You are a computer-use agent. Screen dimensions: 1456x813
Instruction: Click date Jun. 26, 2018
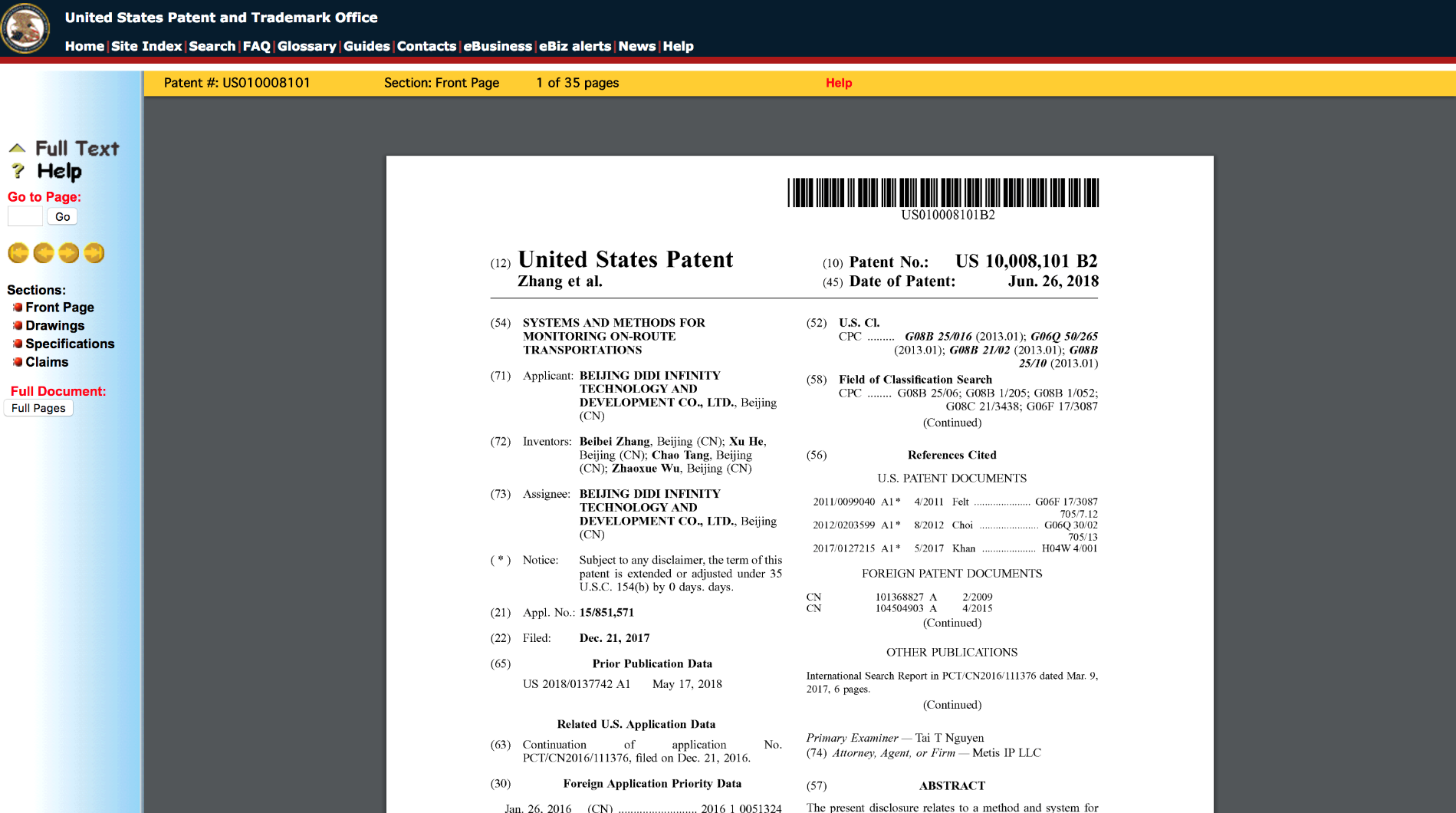(1053, 281)
